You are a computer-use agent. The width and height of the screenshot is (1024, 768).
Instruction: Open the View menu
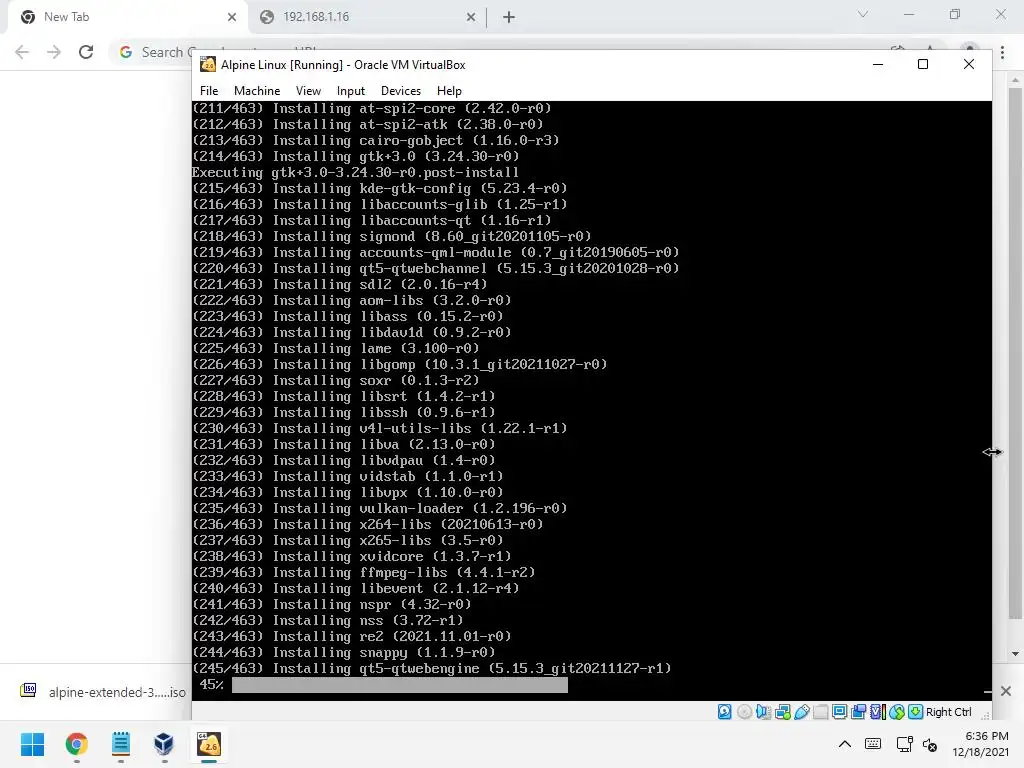(x=308, y=91)
